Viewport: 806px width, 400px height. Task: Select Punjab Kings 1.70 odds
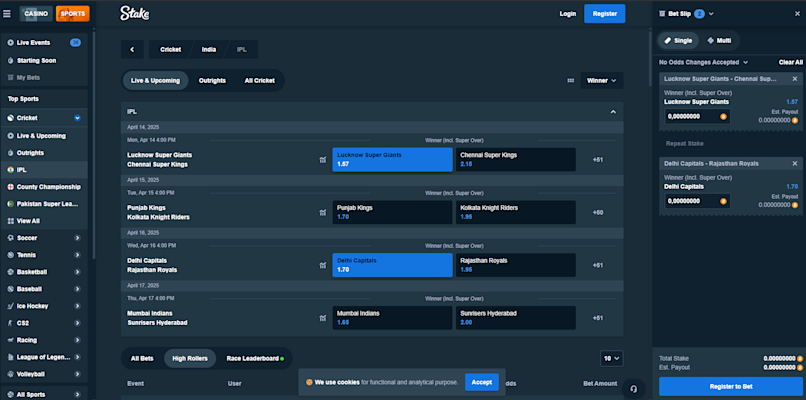point(393,212)
